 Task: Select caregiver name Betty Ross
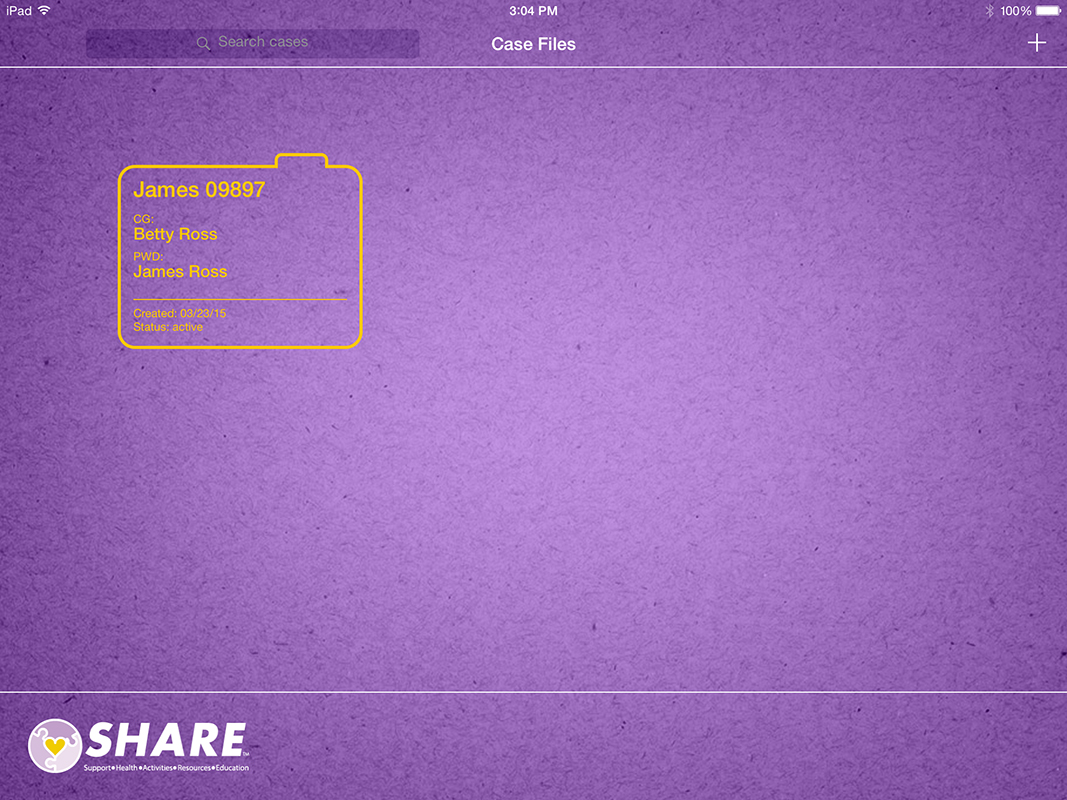(x=175, y=234)
